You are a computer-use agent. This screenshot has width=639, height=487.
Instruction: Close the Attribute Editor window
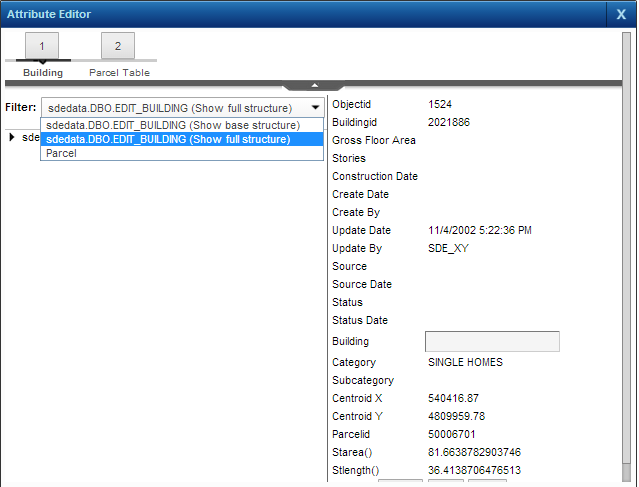(621, 14)
